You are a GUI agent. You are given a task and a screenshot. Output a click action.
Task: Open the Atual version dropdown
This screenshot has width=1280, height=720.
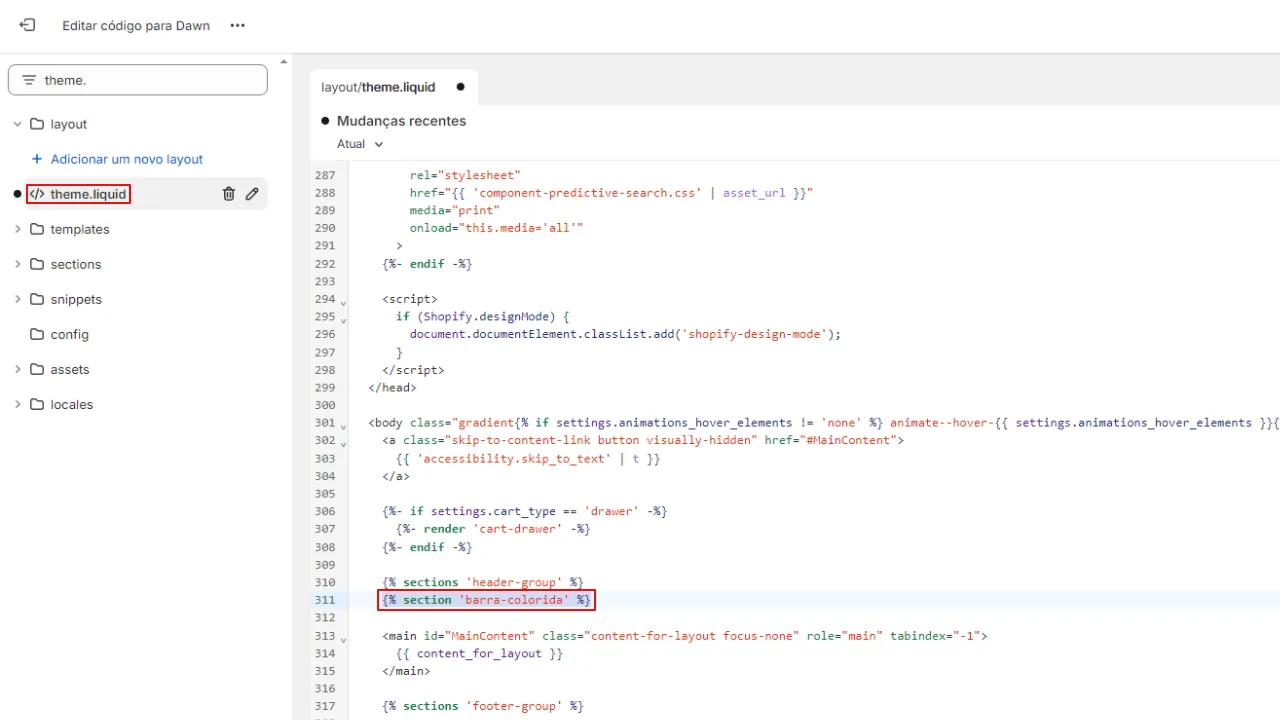pyautogui.click(x=360, y=144)
